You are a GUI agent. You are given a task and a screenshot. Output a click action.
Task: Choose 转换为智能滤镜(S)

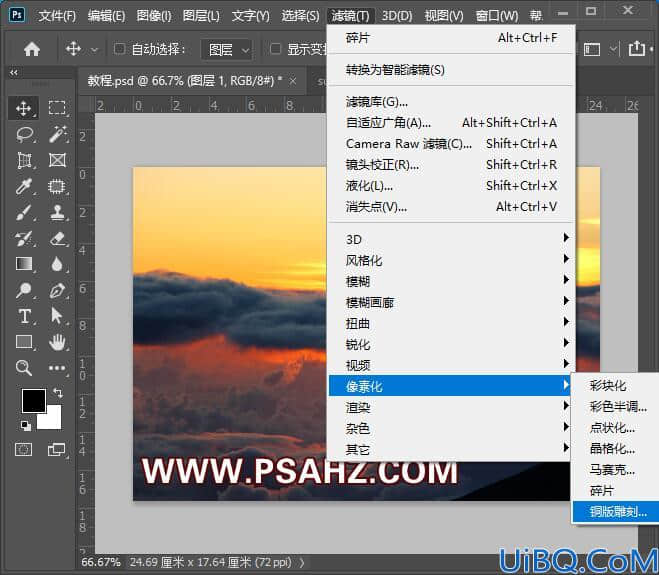[x=451, y=70]
